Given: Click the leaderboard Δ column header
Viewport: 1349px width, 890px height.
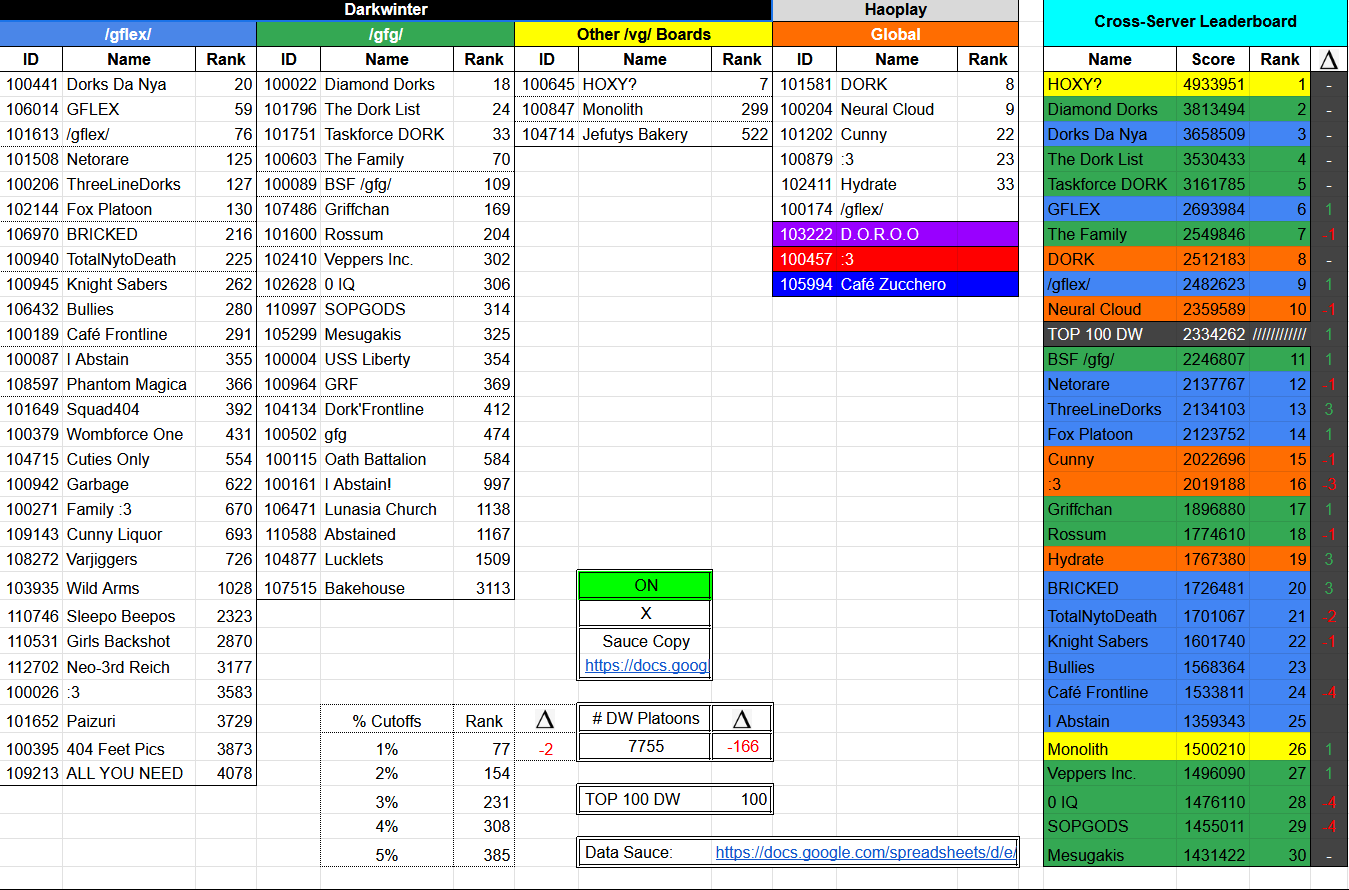Looking at the screenshot, I should coord(1329,59).
